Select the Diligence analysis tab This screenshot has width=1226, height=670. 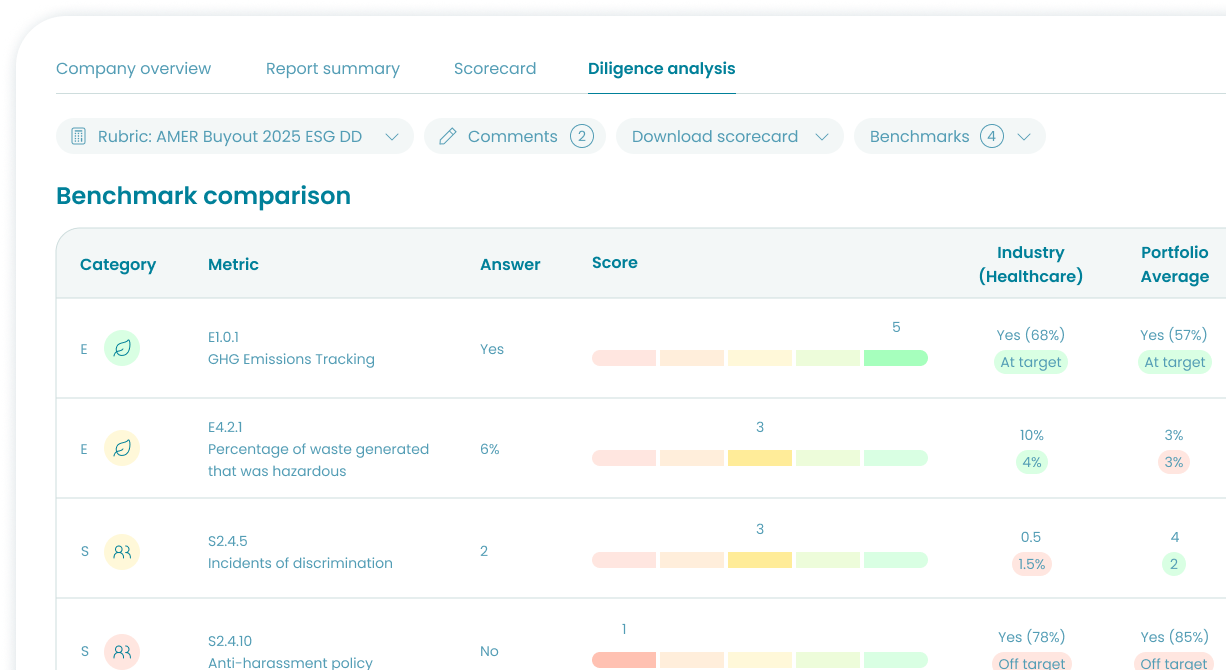tap(662, 69)
